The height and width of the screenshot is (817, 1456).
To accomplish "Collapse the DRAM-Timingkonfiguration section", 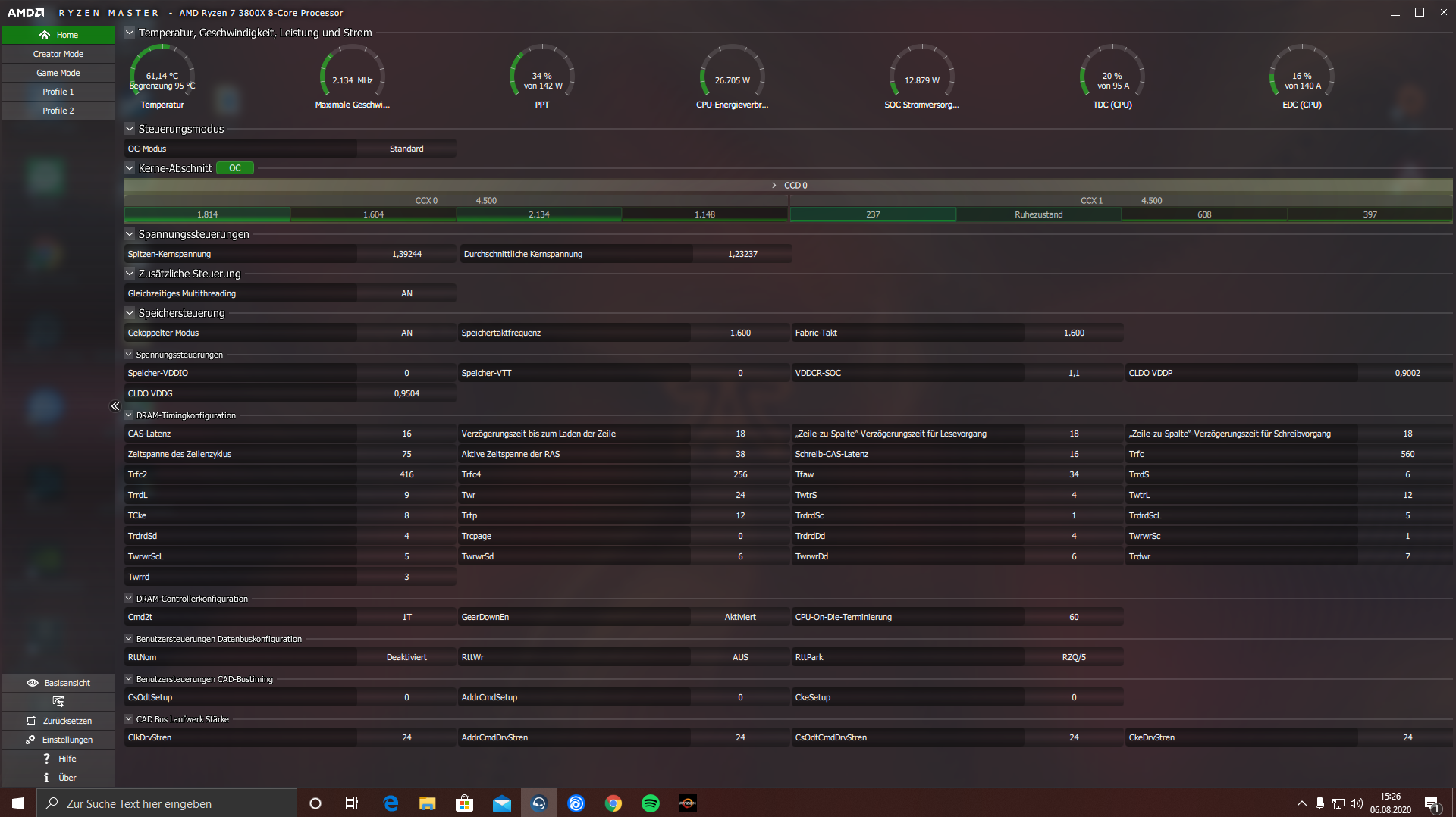I will [x=129, y=415].
